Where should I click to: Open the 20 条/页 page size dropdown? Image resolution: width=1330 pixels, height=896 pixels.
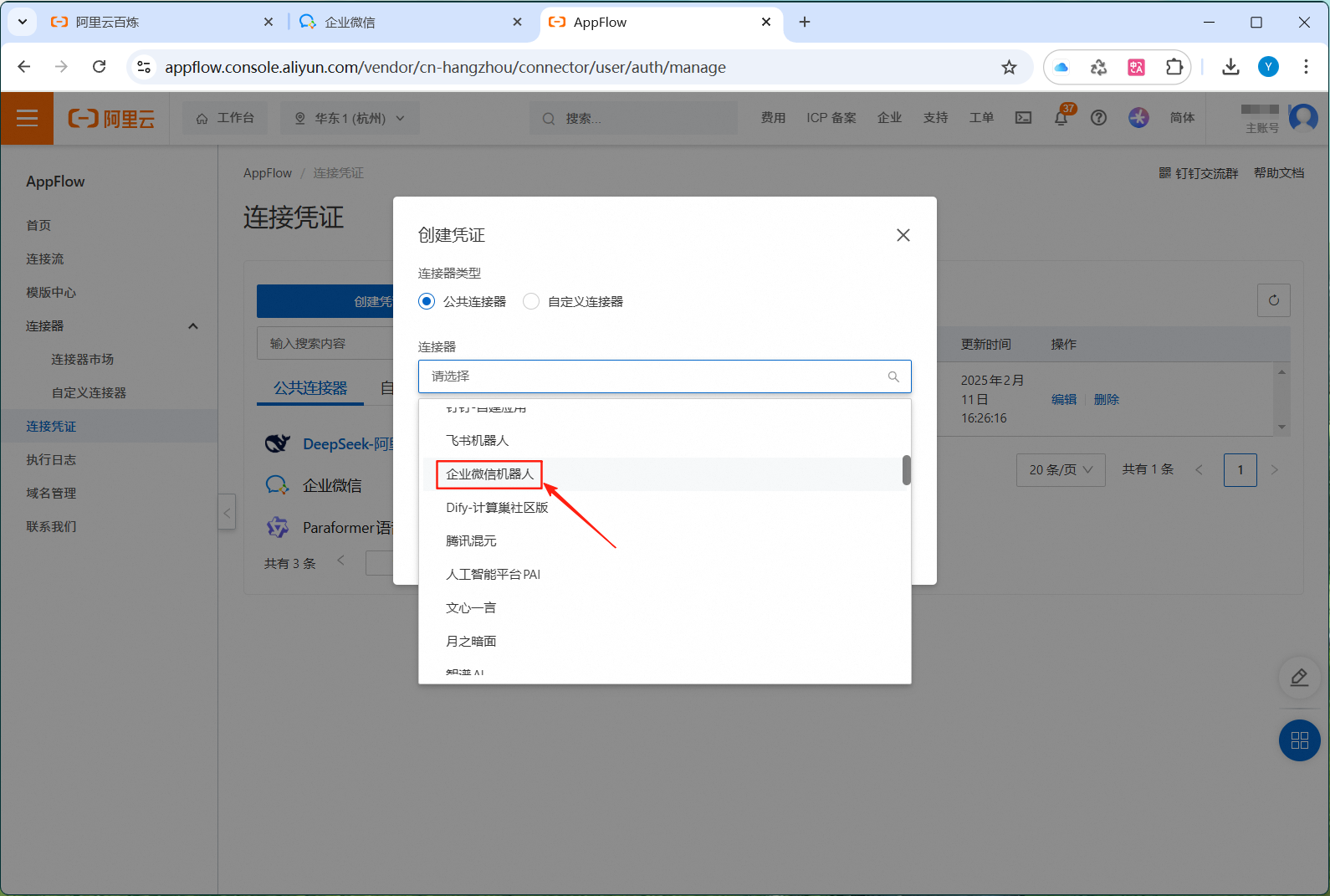tap(1061, 470)
